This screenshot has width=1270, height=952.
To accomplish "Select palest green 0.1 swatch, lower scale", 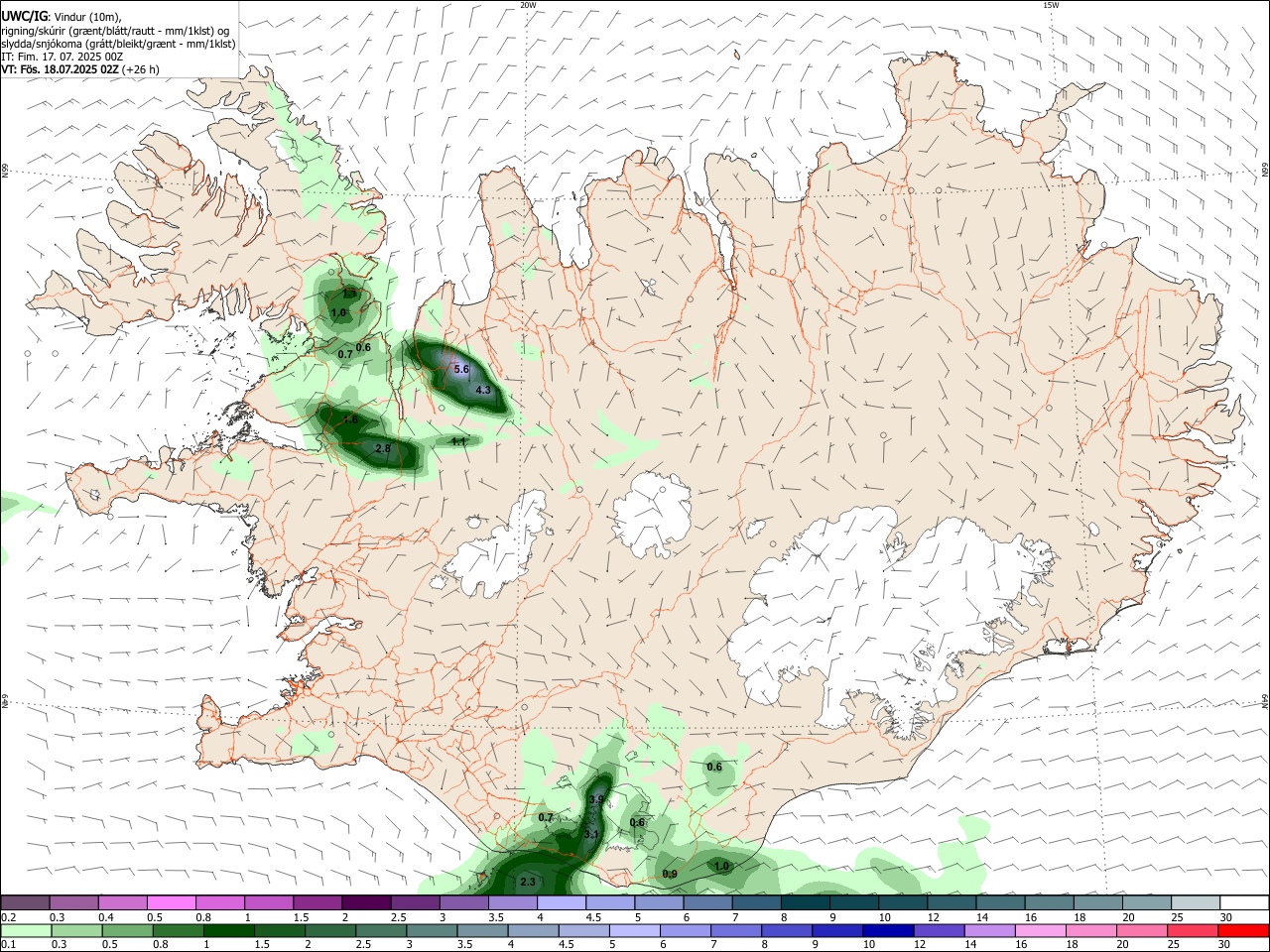I will (26, 930).
